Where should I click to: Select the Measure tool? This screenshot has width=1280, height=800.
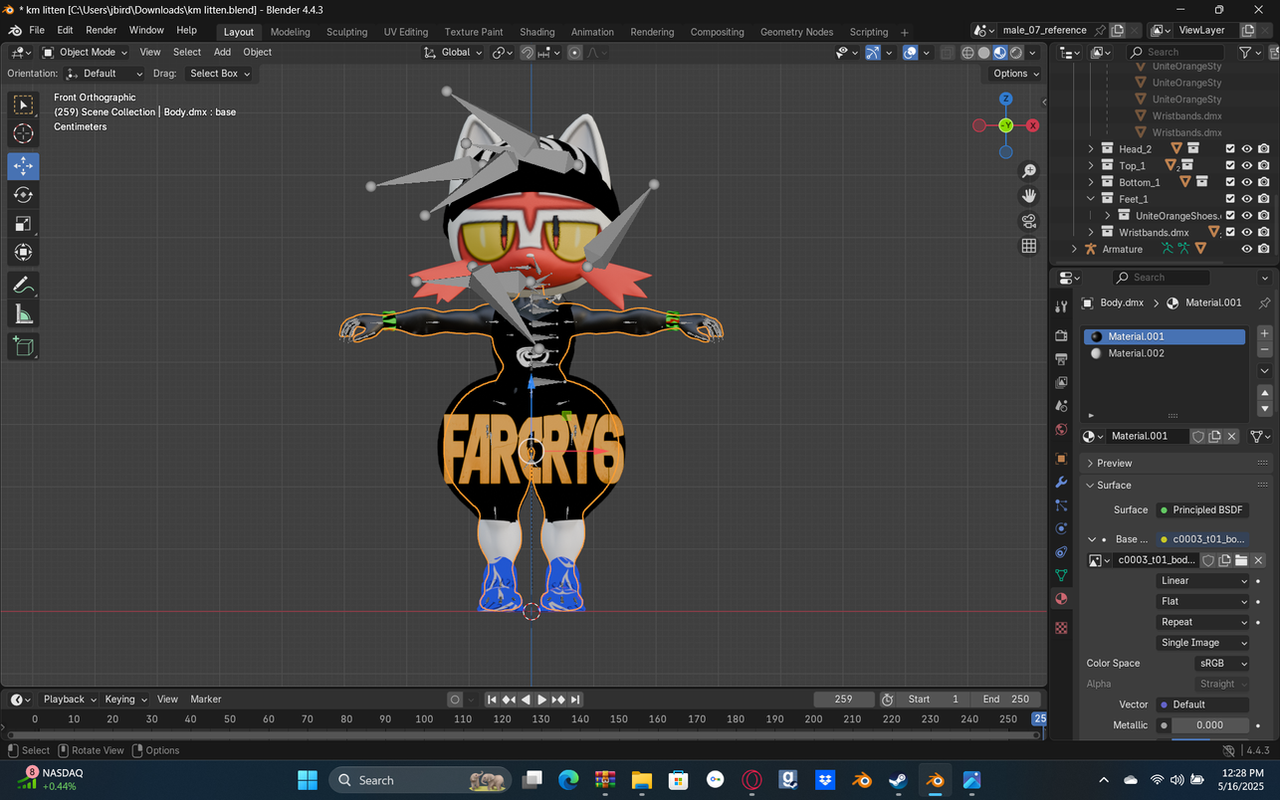23,315
